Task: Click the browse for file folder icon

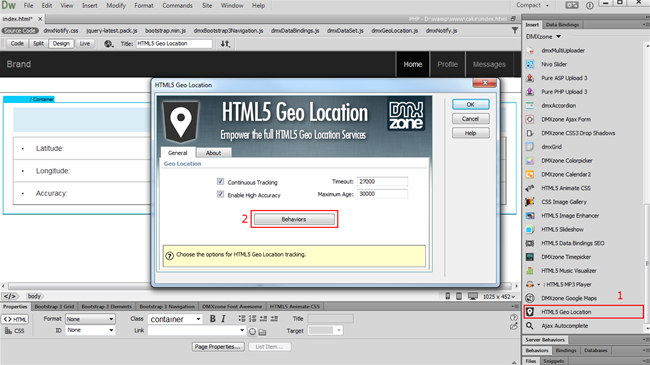Action: (x=262, y=332)
